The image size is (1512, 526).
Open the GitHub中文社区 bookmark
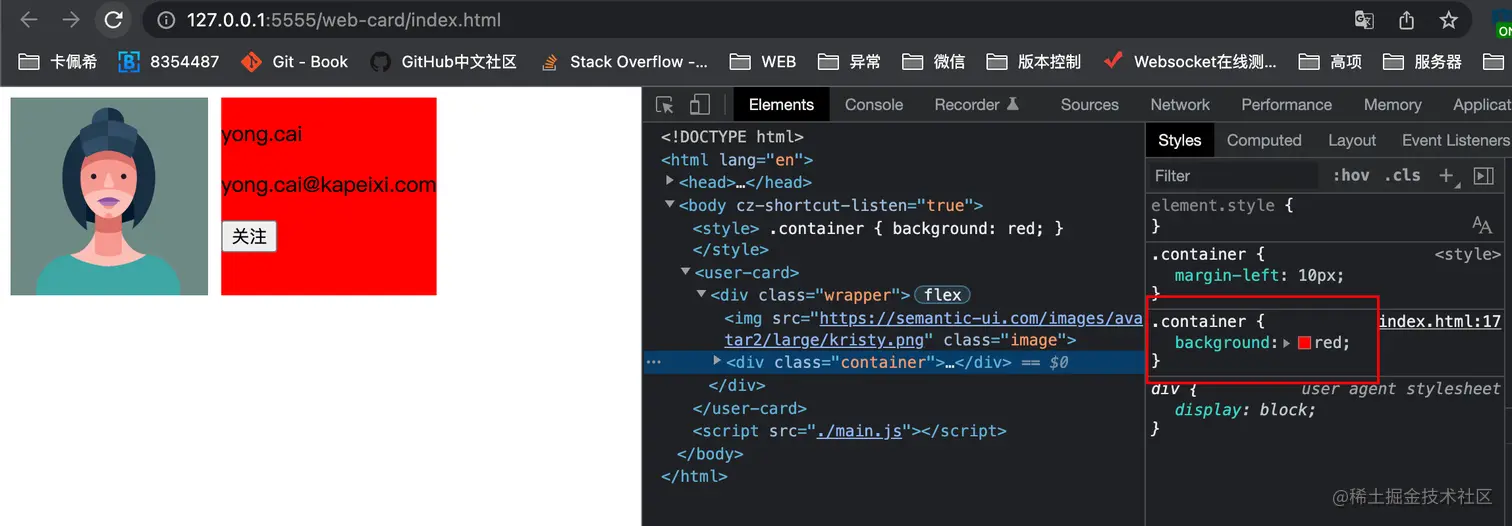(443, 62)
